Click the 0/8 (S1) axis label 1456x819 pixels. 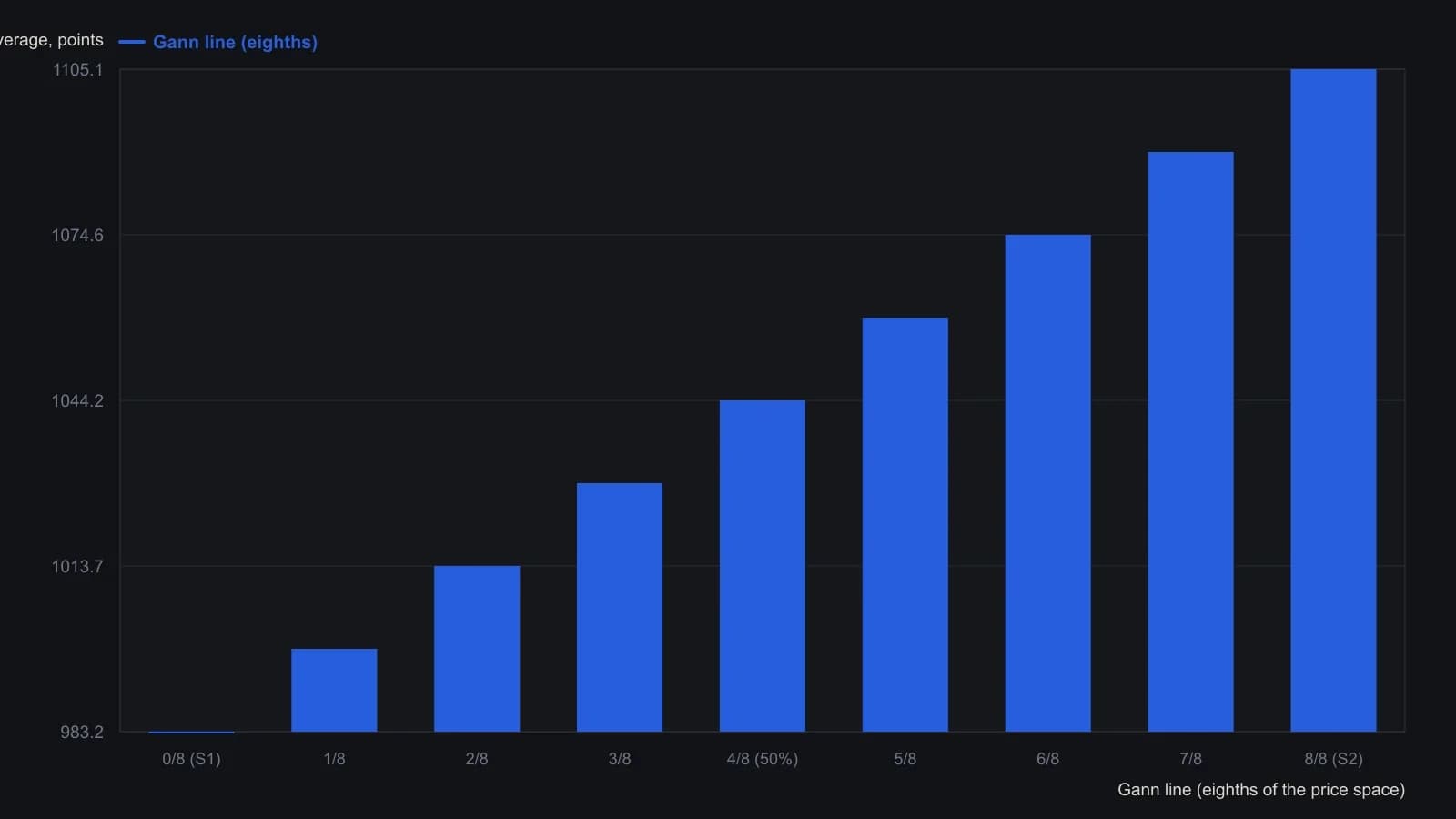191,759
